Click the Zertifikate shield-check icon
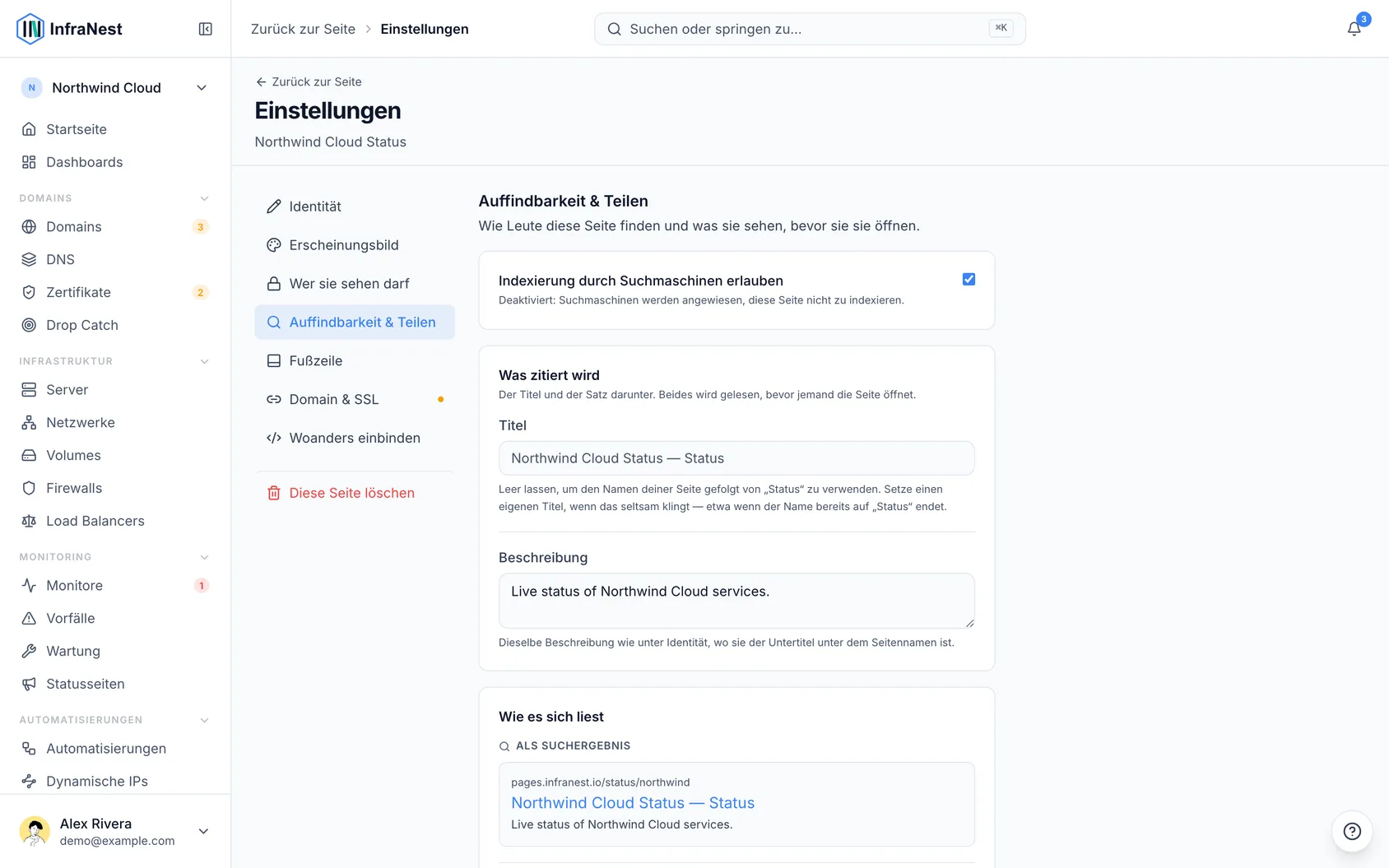 pos(29,292)
